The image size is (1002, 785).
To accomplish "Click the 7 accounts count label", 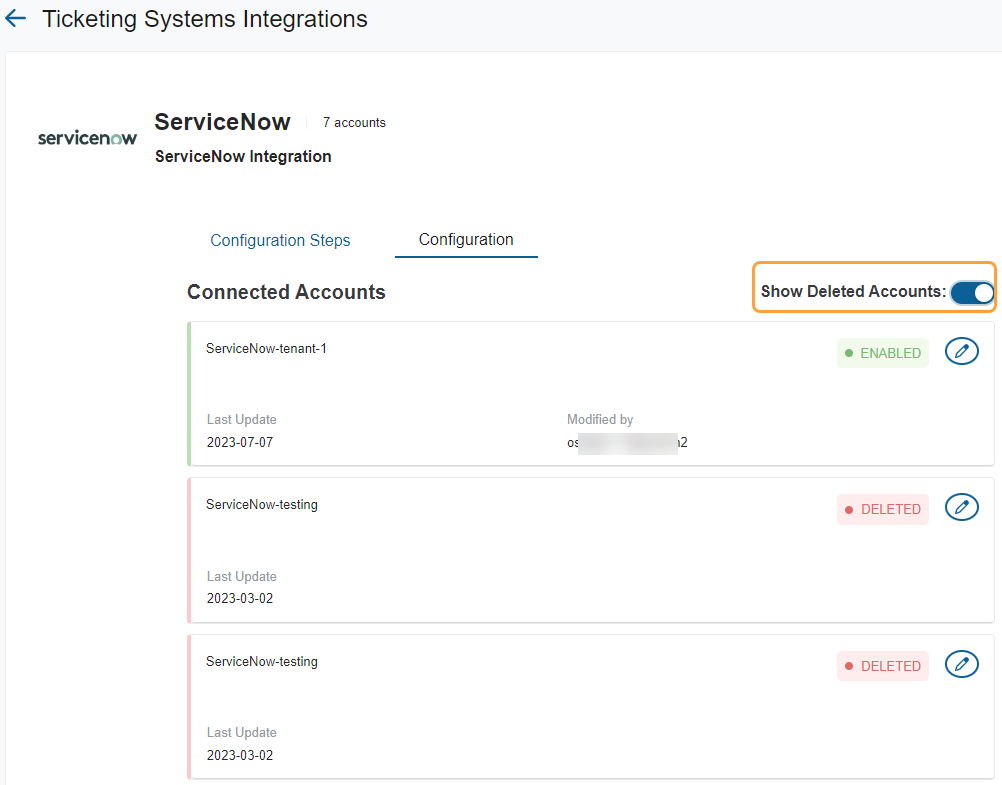I will tap(354, 123).
